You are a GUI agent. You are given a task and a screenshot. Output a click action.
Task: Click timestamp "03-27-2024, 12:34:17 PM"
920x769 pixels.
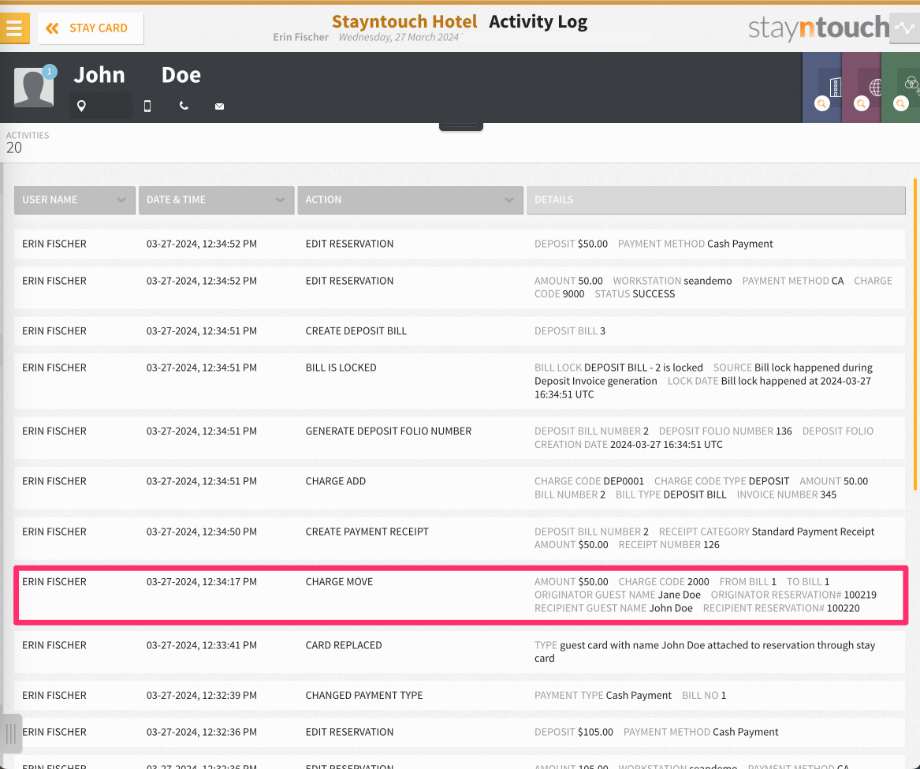201,582
